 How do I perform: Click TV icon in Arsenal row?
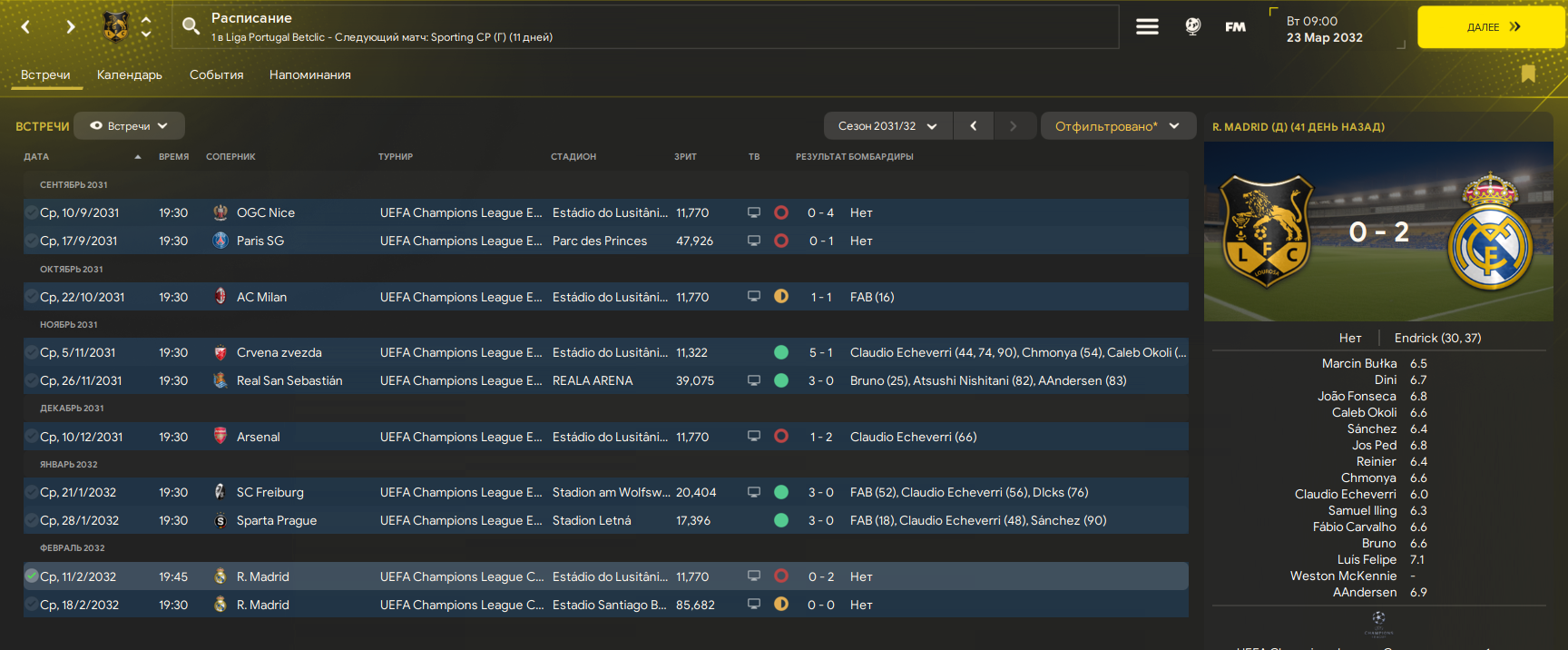point(754,437)
